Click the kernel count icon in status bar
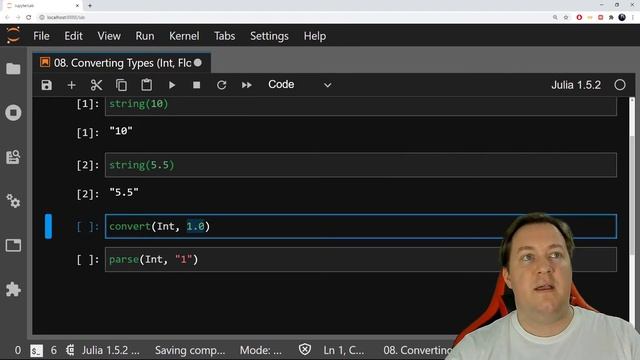This screenshot has height=360, width=640. point(70,350)
